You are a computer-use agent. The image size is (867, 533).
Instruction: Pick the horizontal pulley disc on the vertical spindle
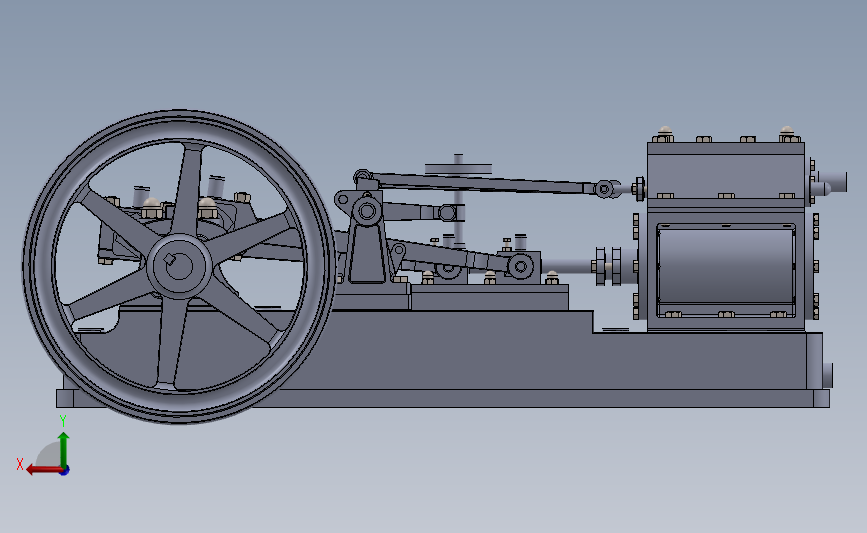coord(458,169)
